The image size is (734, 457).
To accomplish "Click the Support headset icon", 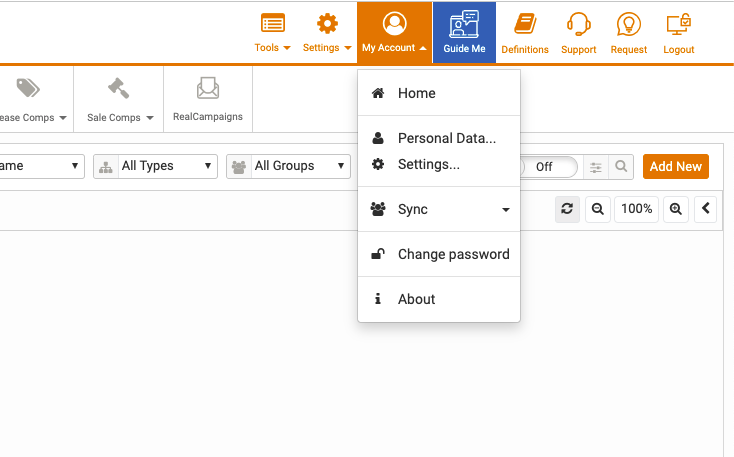I will pos(579,24).
